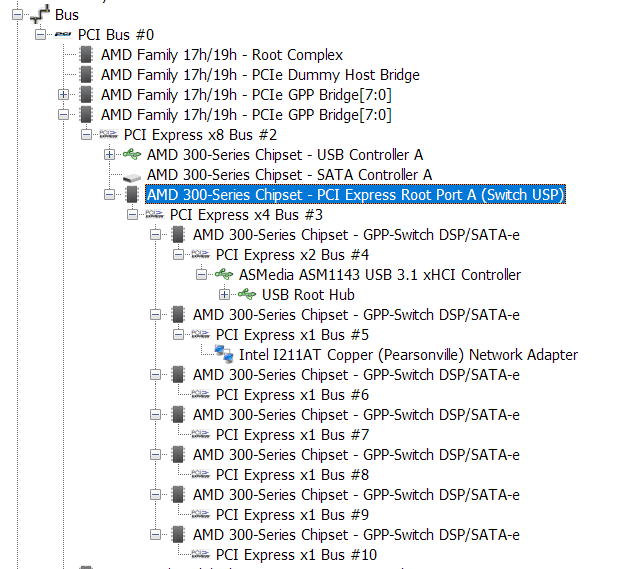Click the drive icon of SATA Controller A
The height and width of the screenshot is (569, 619).
coord(132,177)
